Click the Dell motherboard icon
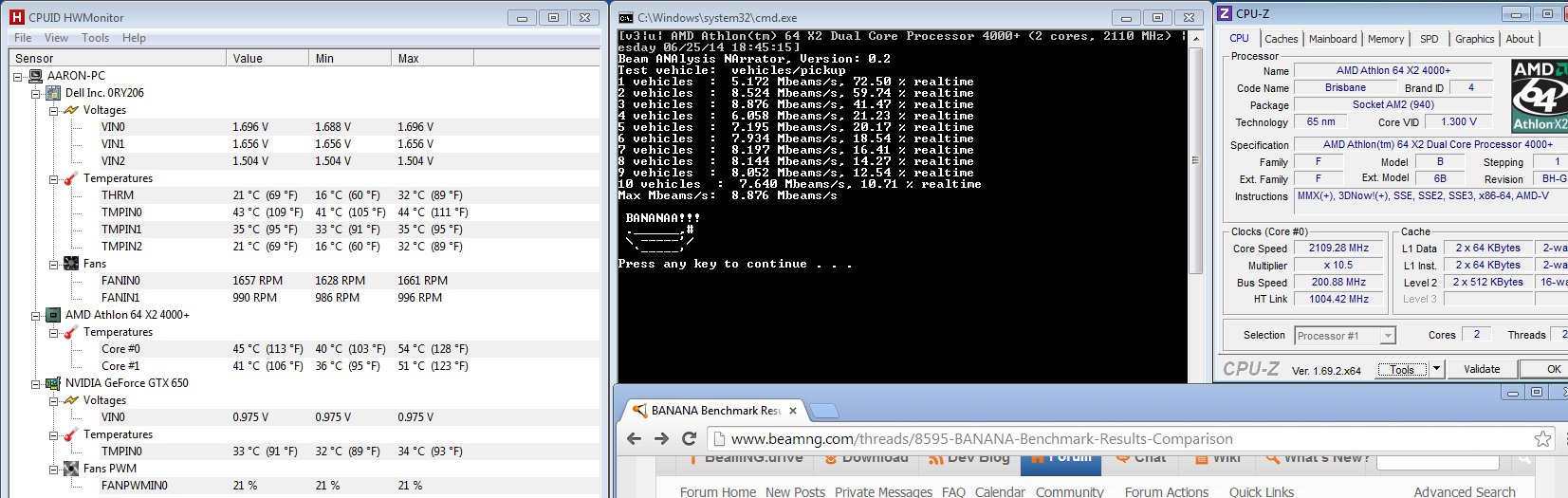This screenshot has height=498, width=1568. 53,93
